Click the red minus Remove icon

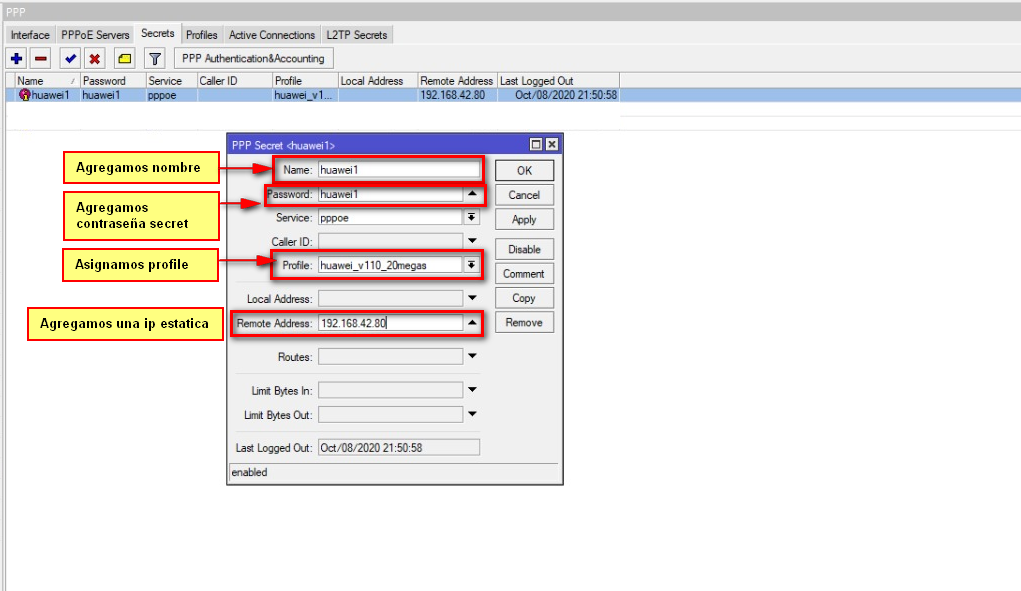tap(41, 59)
